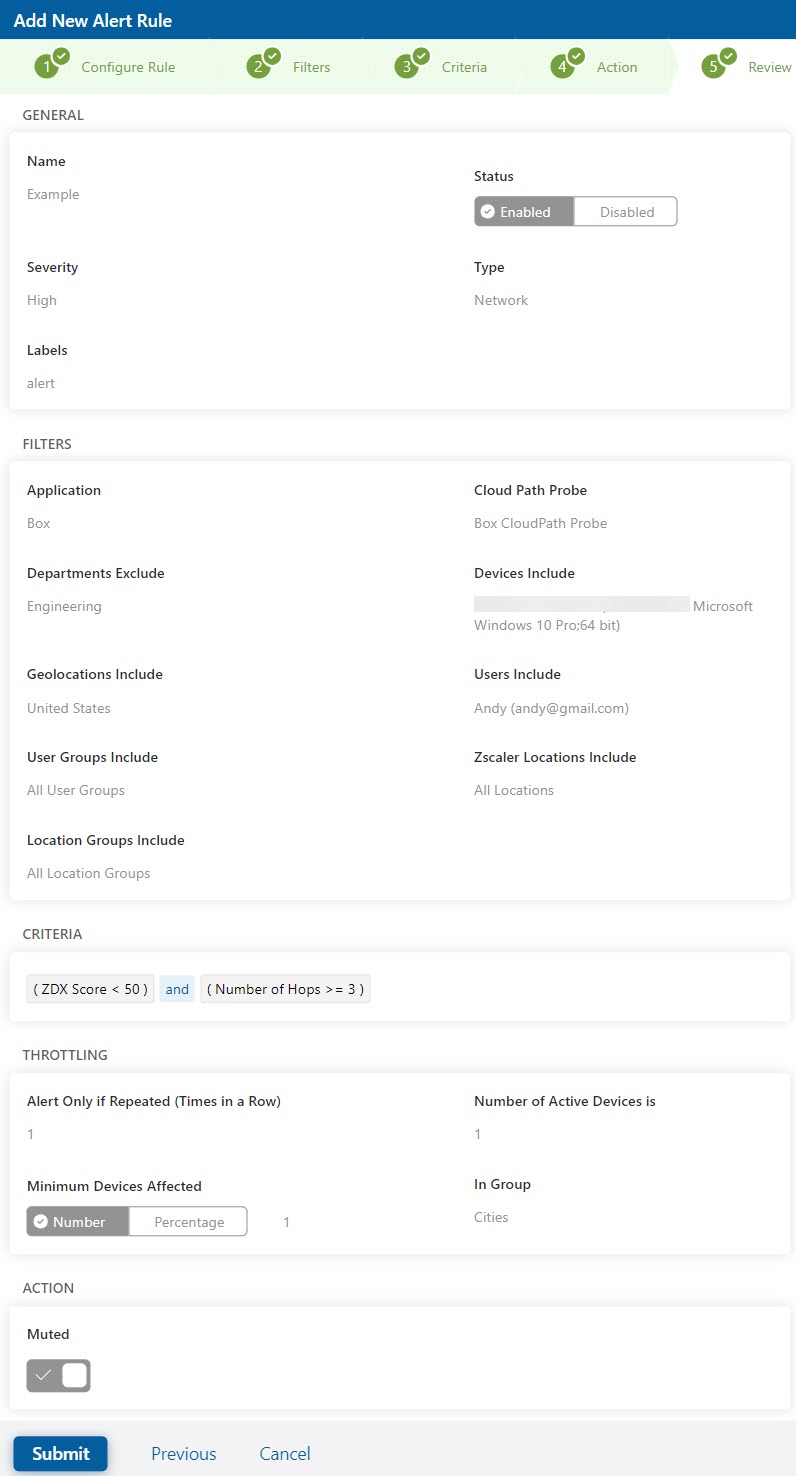Click Previous to go back
The image size is (796, 1476).
(x=183, y=1453)
